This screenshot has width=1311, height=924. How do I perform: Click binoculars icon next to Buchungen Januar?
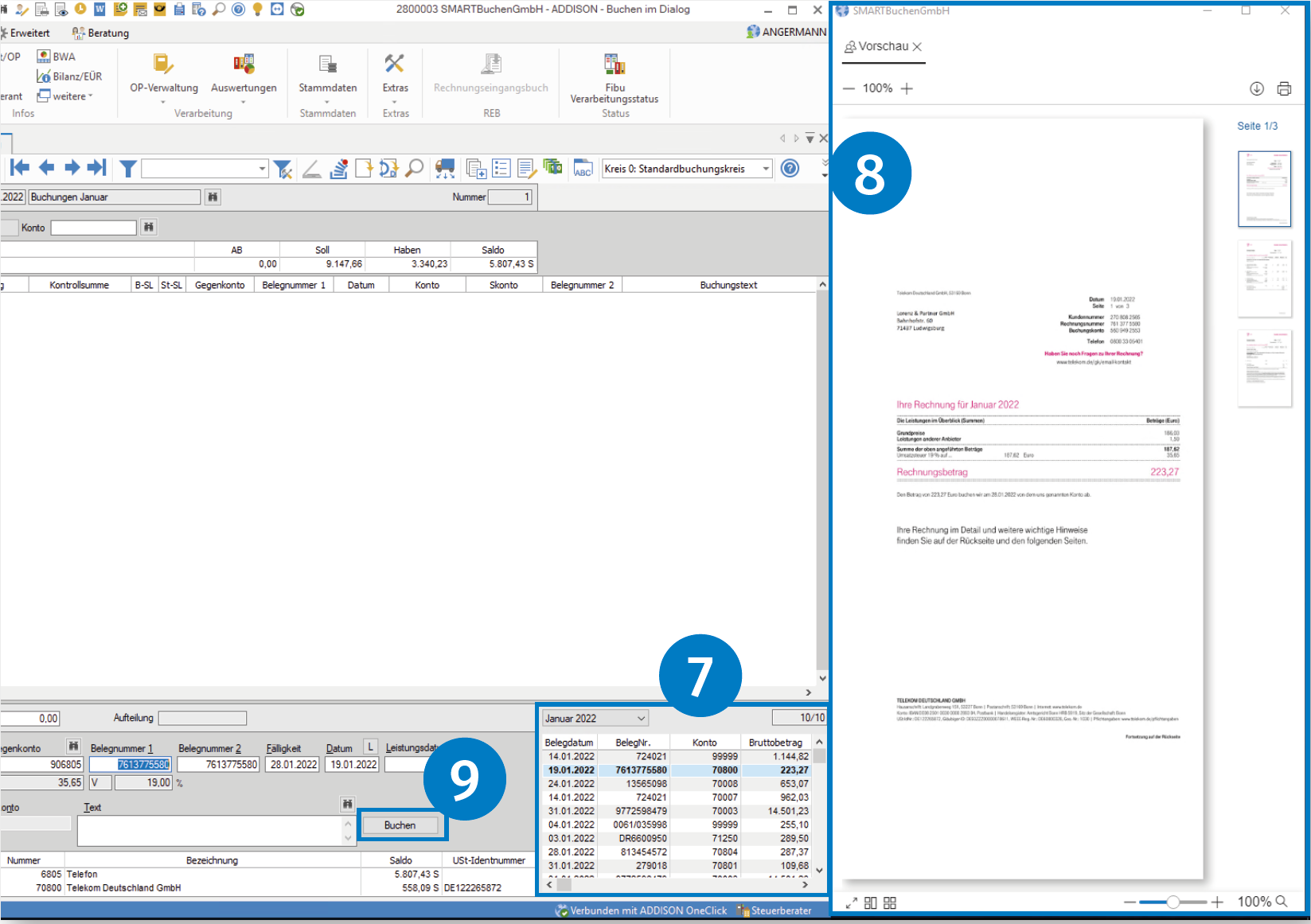(213, 197)
